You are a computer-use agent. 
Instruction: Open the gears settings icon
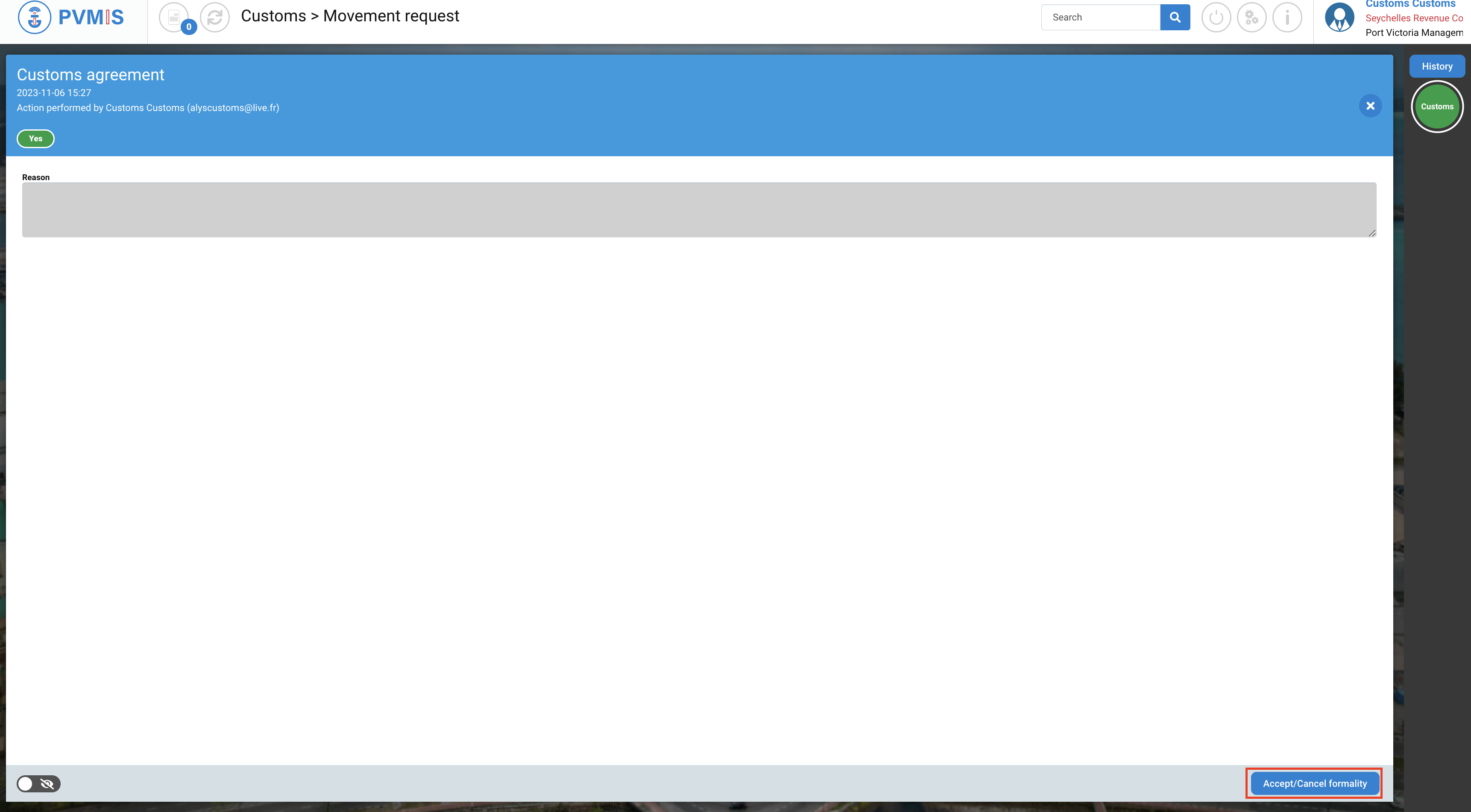[1251, 17]
